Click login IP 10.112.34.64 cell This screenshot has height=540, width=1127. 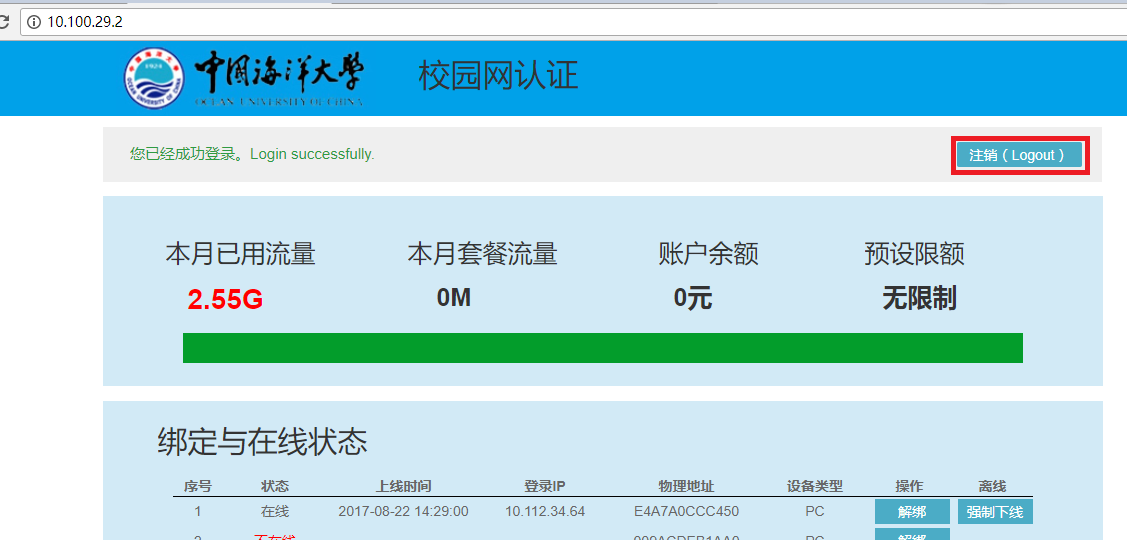coord(544,512)
